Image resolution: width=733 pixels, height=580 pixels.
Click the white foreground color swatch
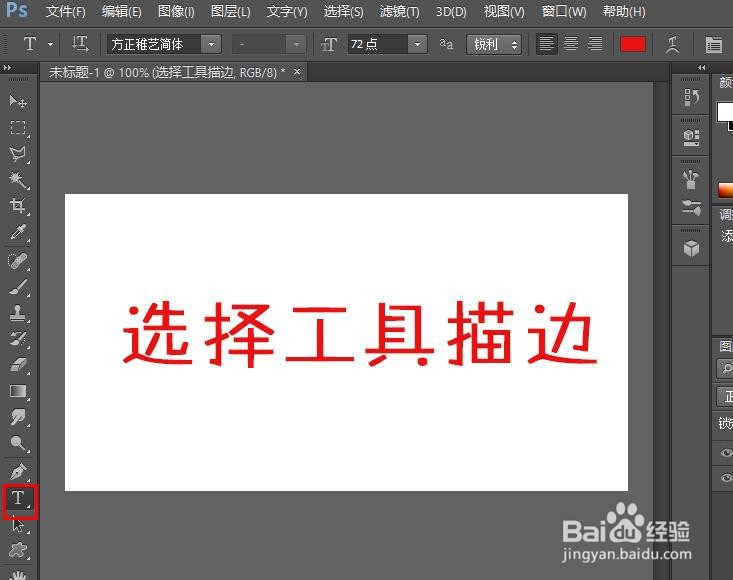pyautogui.click(x=725, y=112)
